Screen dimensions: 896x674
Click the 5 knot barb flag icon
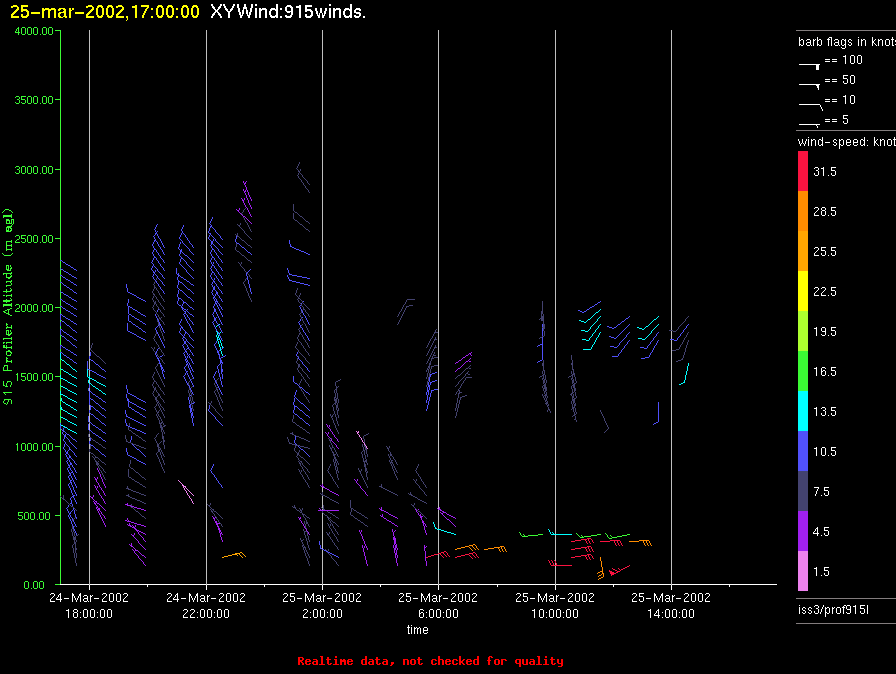click(809, 124)
